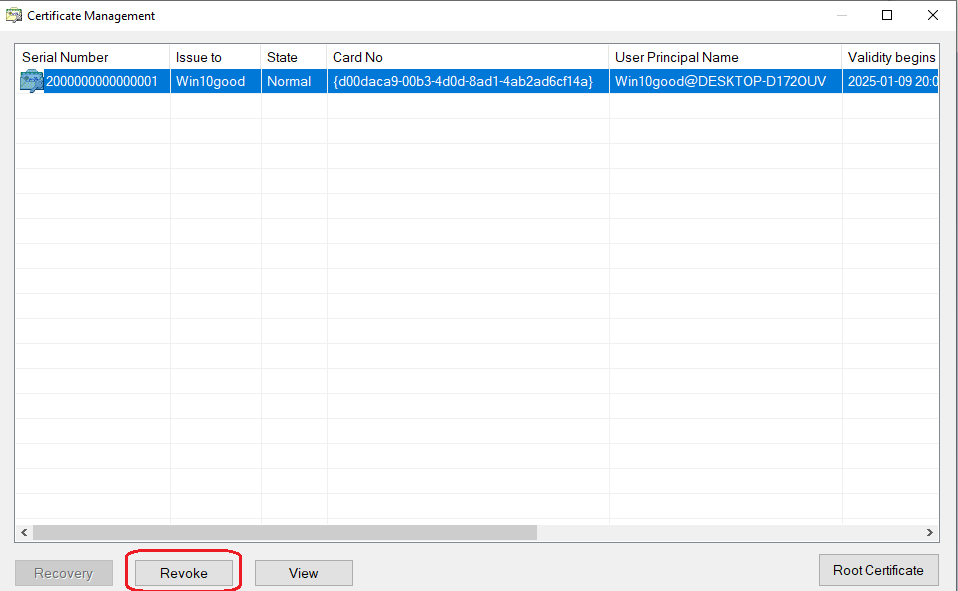Select serial number 2000000000000001 cell
Image resolution: width=958 pixels, height=591 pixels.
point(102,82)
